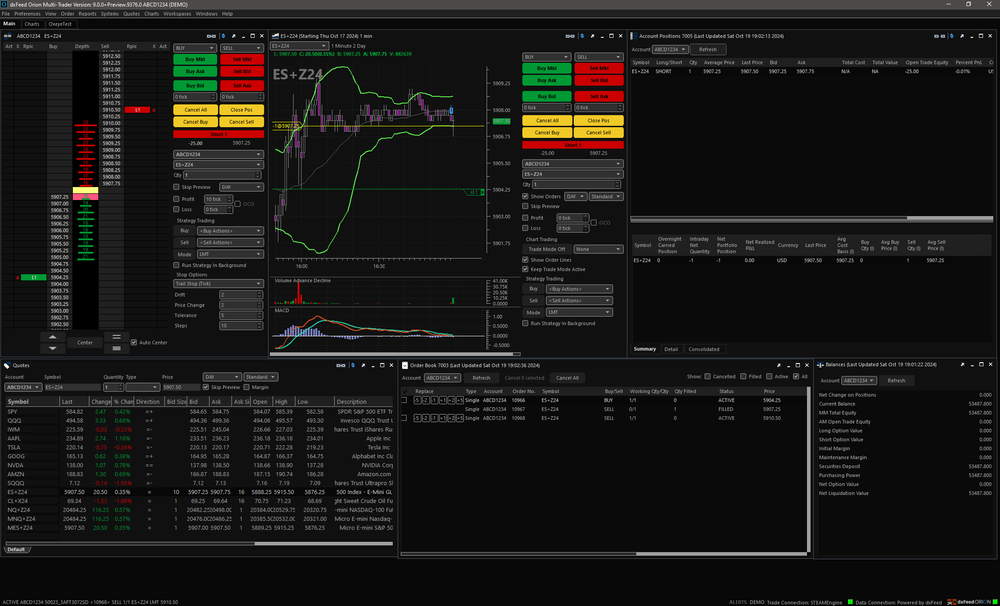Open the 1 Minute 2 Day timeframe dropdown
The image size is (1000, 606).
[x=348, y=45]
